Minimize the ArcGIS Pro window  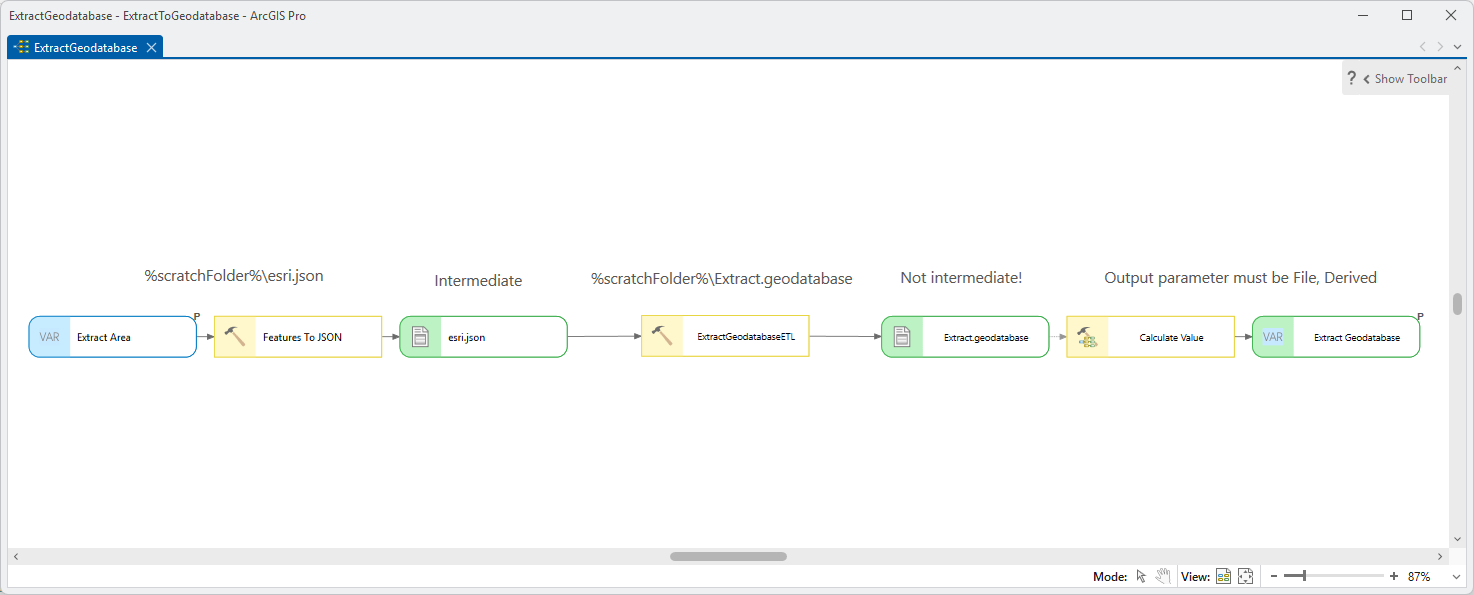(x=1363, y=15)
